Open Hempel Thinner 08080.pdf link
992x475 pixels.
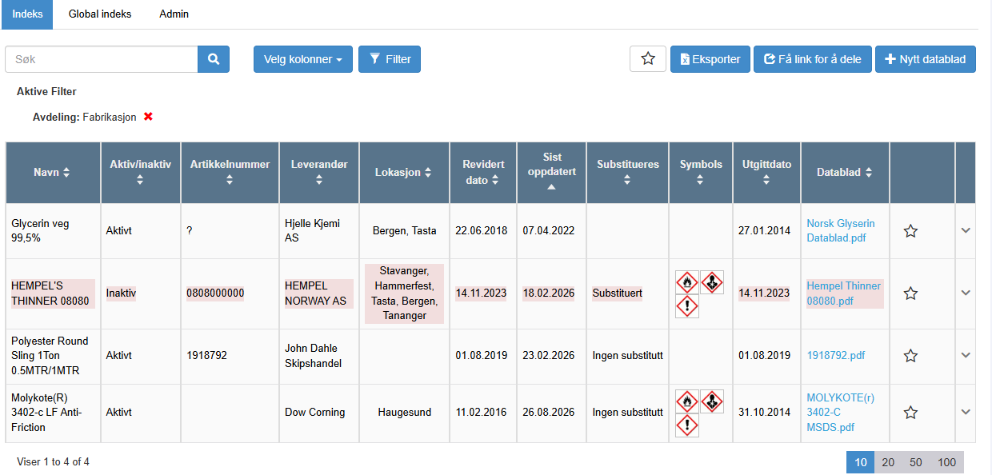coord(844,293)
